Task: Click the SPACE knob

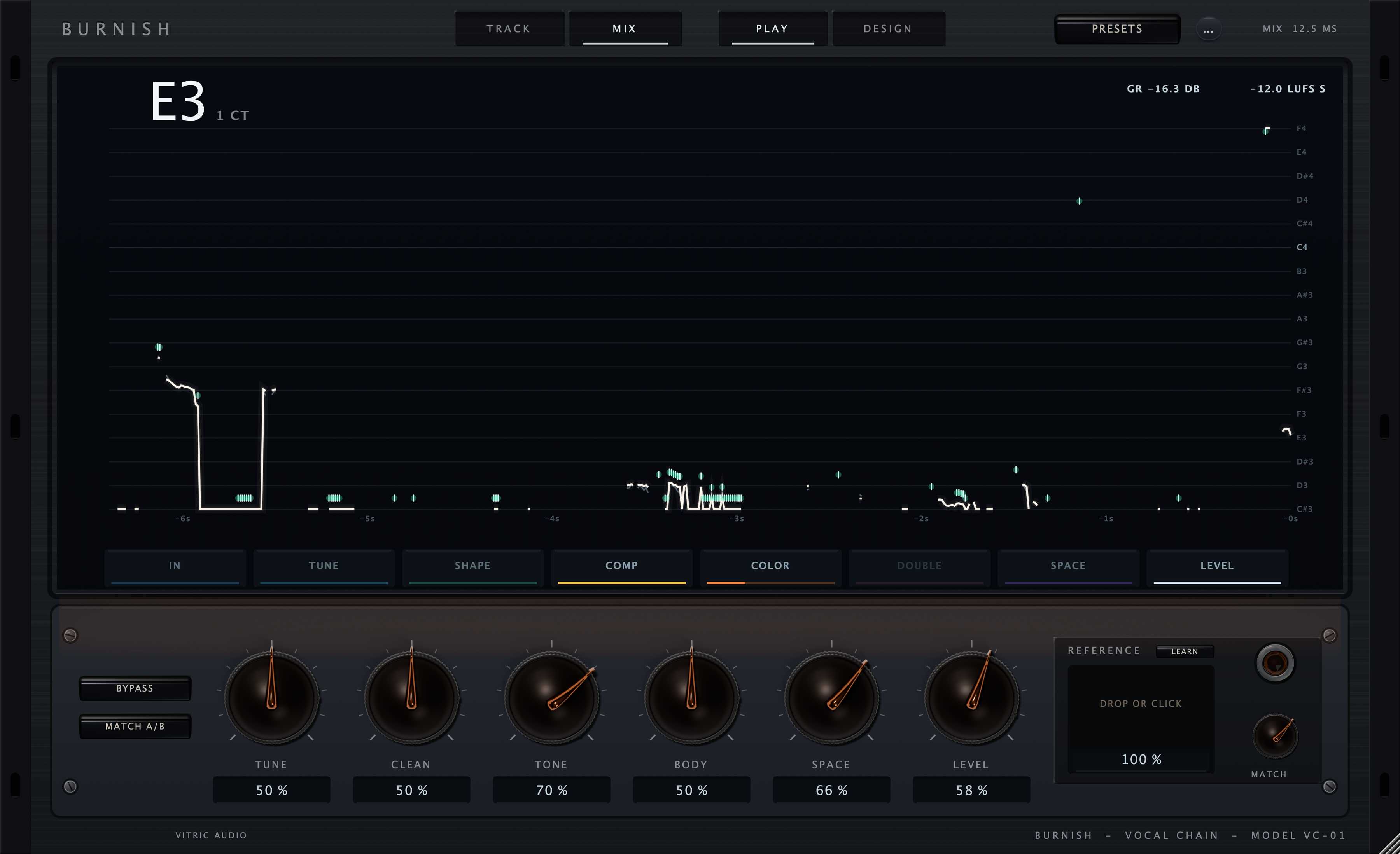Action: (x=831, y=698)
